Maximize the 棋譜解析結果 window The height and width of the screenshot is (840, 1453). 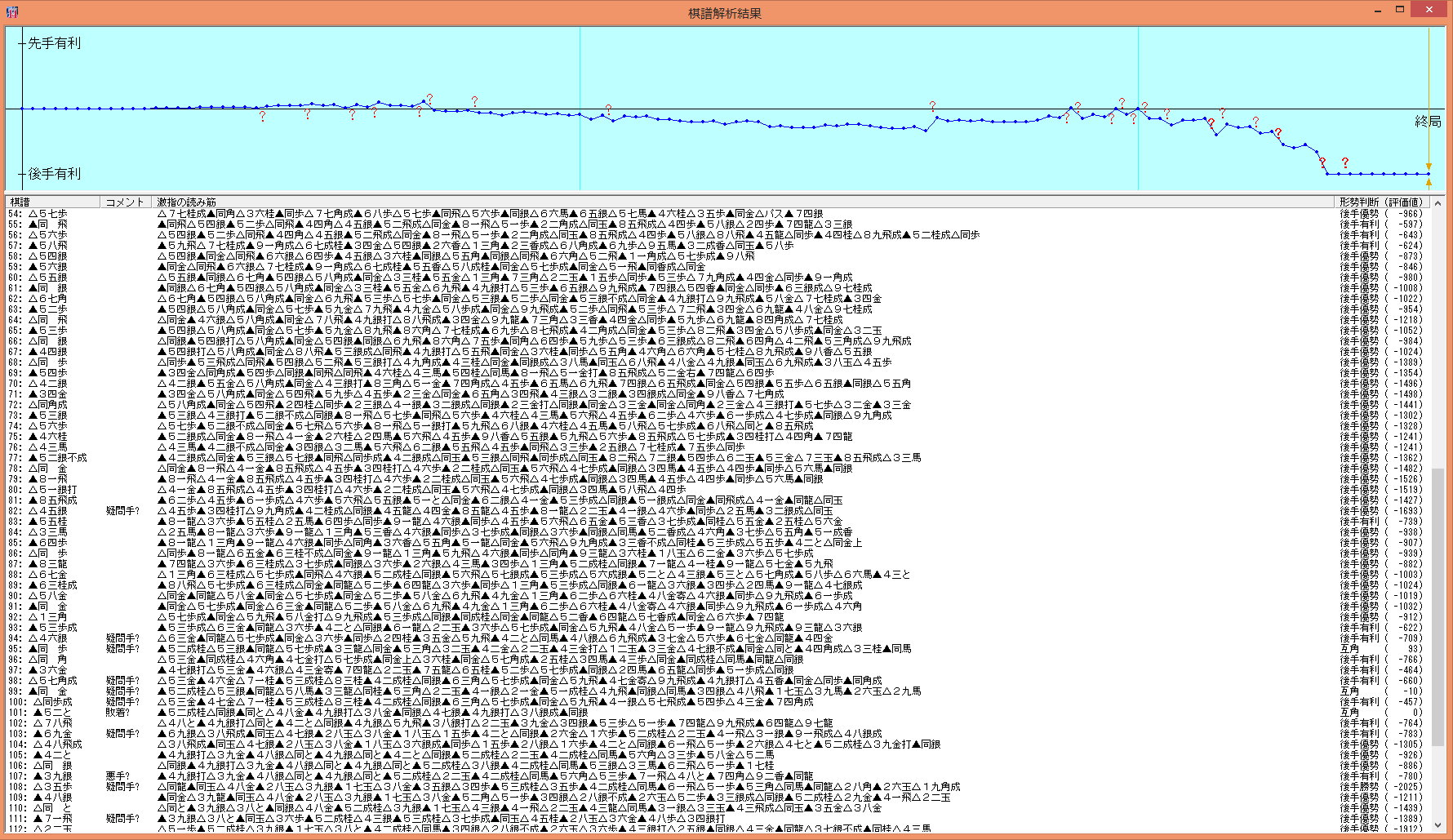[1399, 10]
